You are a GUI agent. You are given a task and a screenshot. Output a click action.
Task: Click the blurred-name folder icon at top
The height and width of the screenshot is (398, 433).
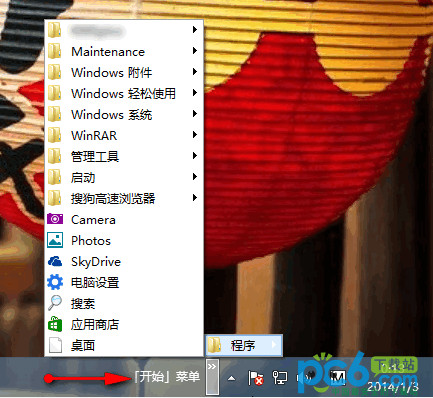coord(54,30)
